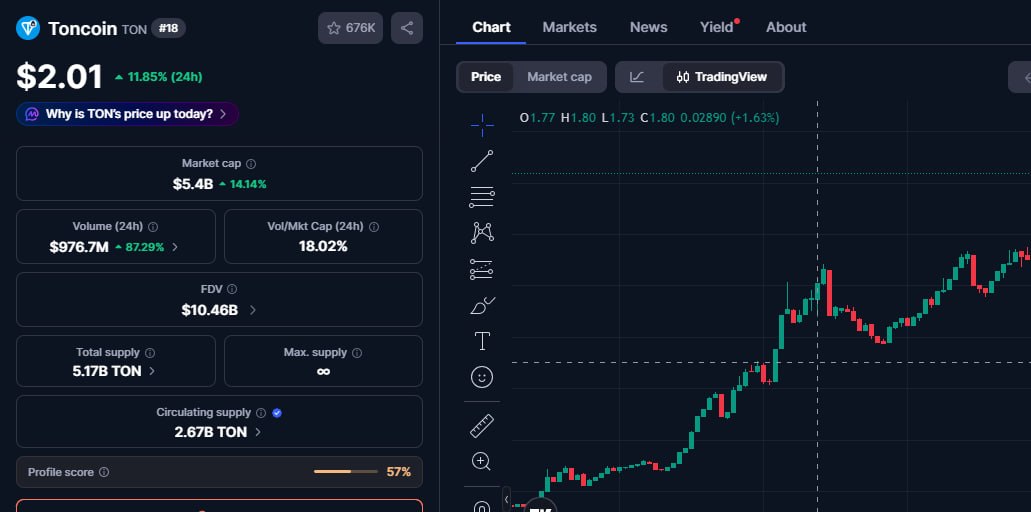Select the trend line drawing tool

click(482, 161)
